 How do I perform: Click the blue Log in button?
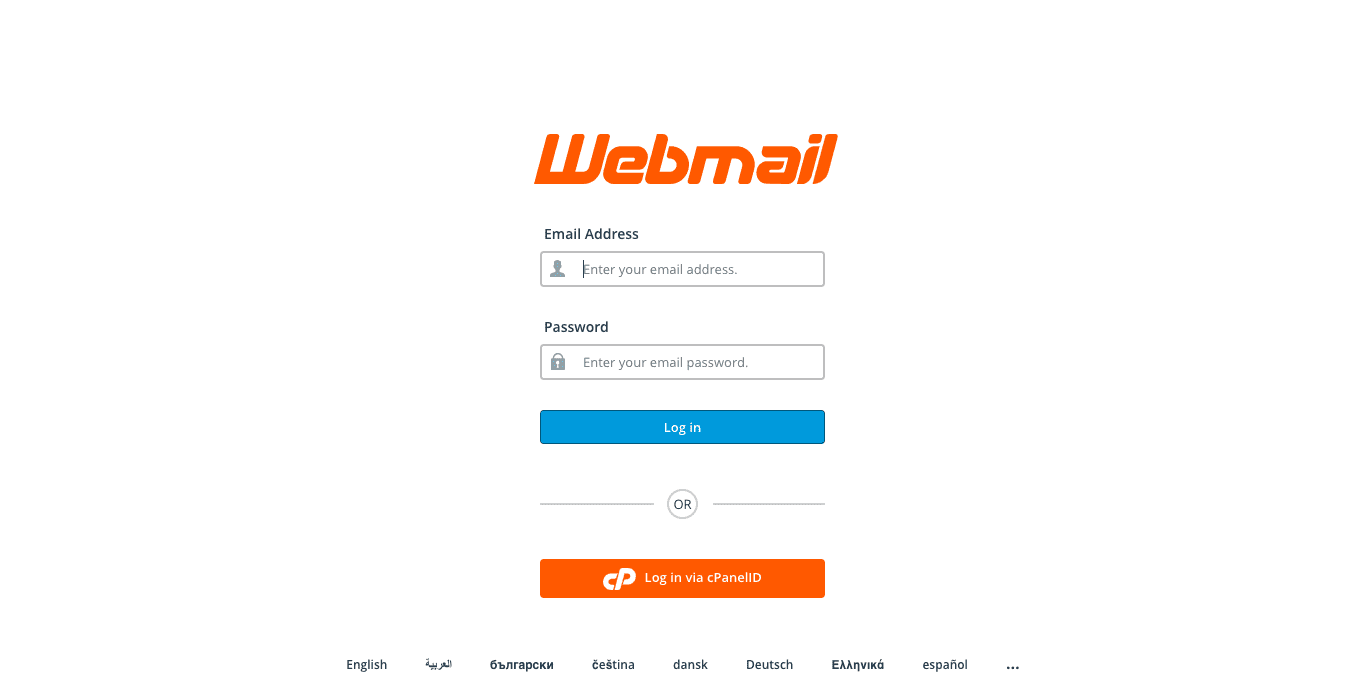point(682,427)
